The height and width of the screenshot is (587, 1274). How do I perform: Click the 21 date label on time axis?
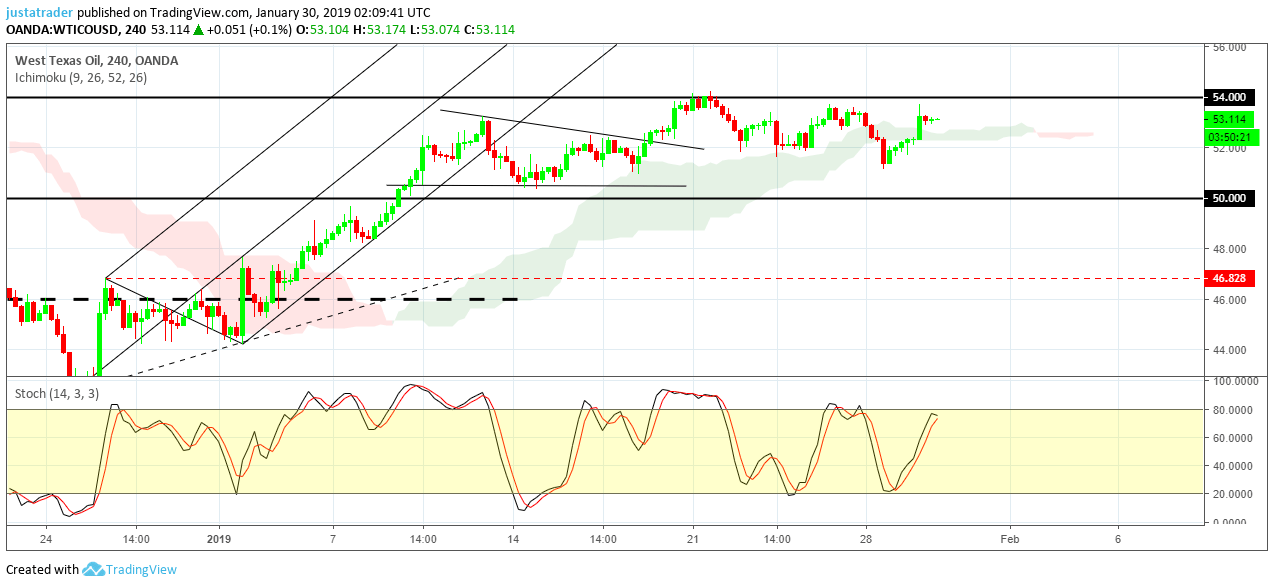(692, 539)
